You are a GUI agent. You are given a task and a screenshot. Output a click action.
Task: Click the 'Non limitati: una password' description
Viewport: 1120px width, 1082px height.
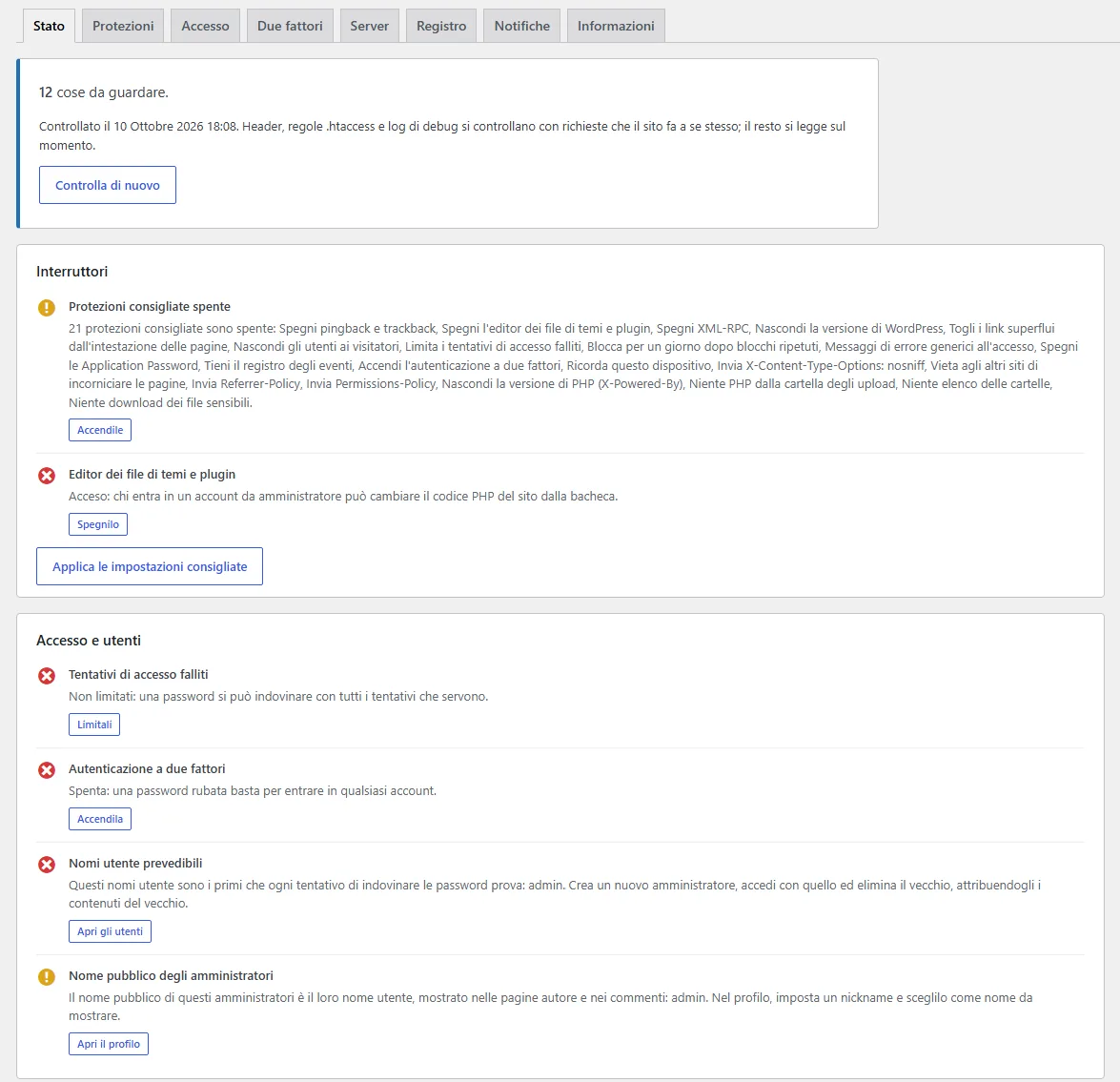click(278, 696)
